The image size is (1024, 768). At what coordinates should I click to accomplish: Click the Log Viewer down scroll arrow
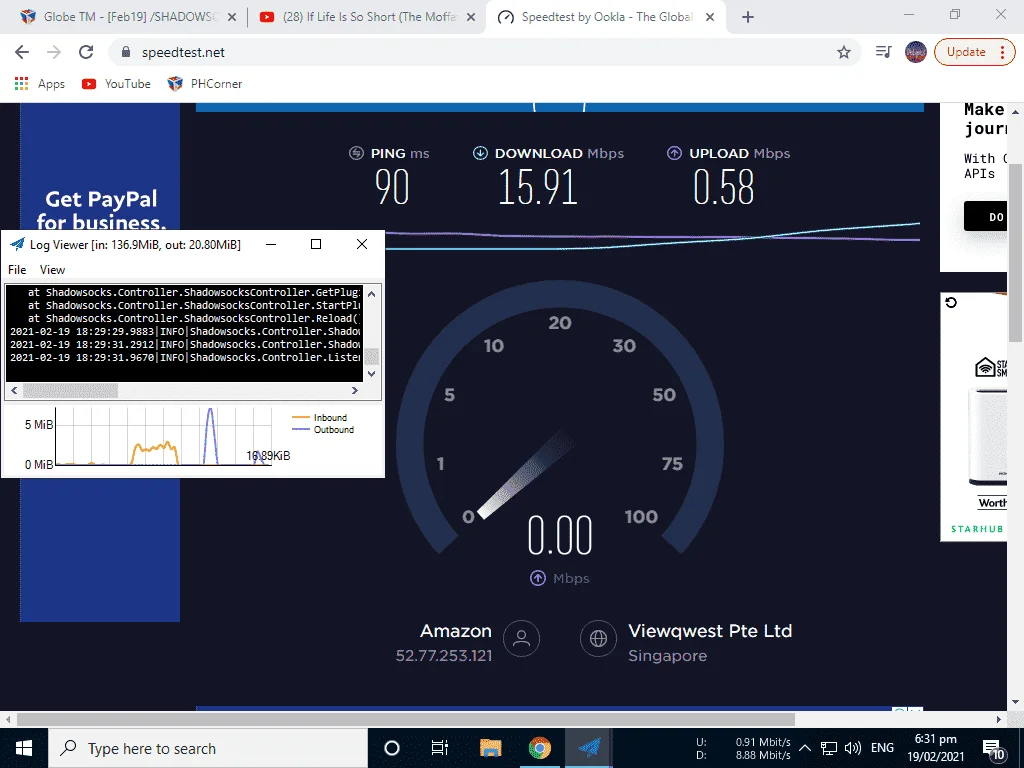pos(372,374)
